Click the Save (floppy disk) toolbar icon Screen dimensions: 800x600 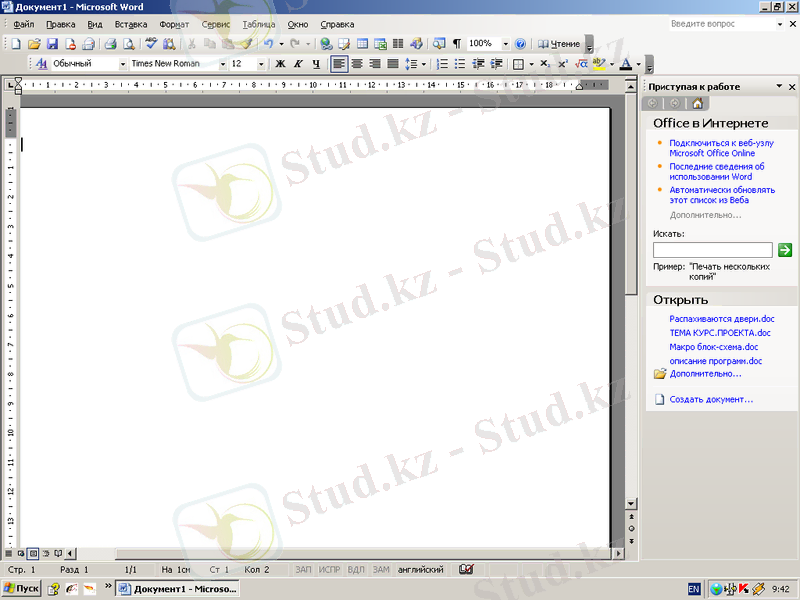52,44
